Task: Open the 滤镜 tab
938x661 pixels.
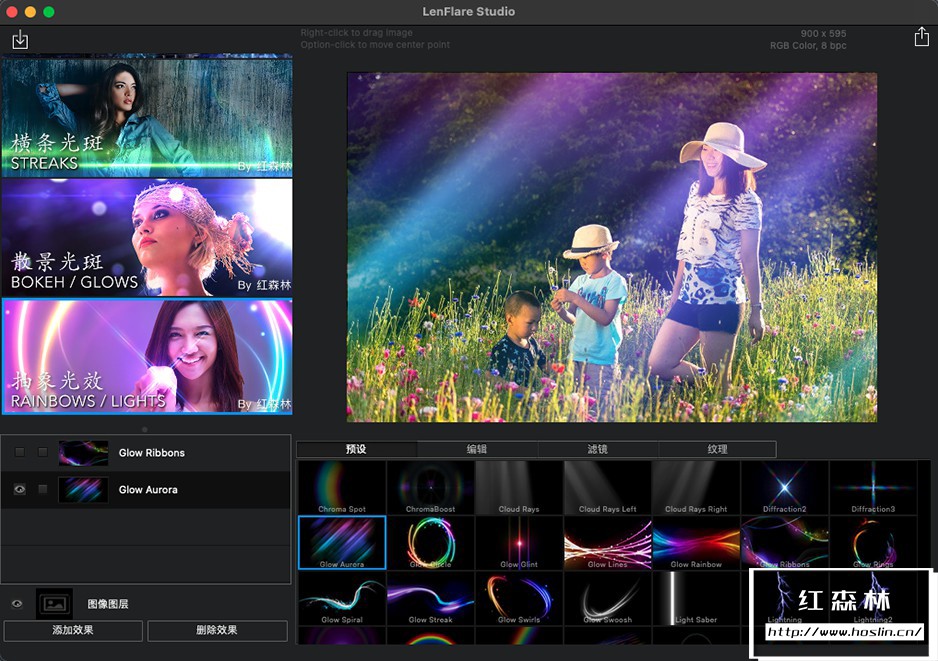Action: tap(598, 450)
